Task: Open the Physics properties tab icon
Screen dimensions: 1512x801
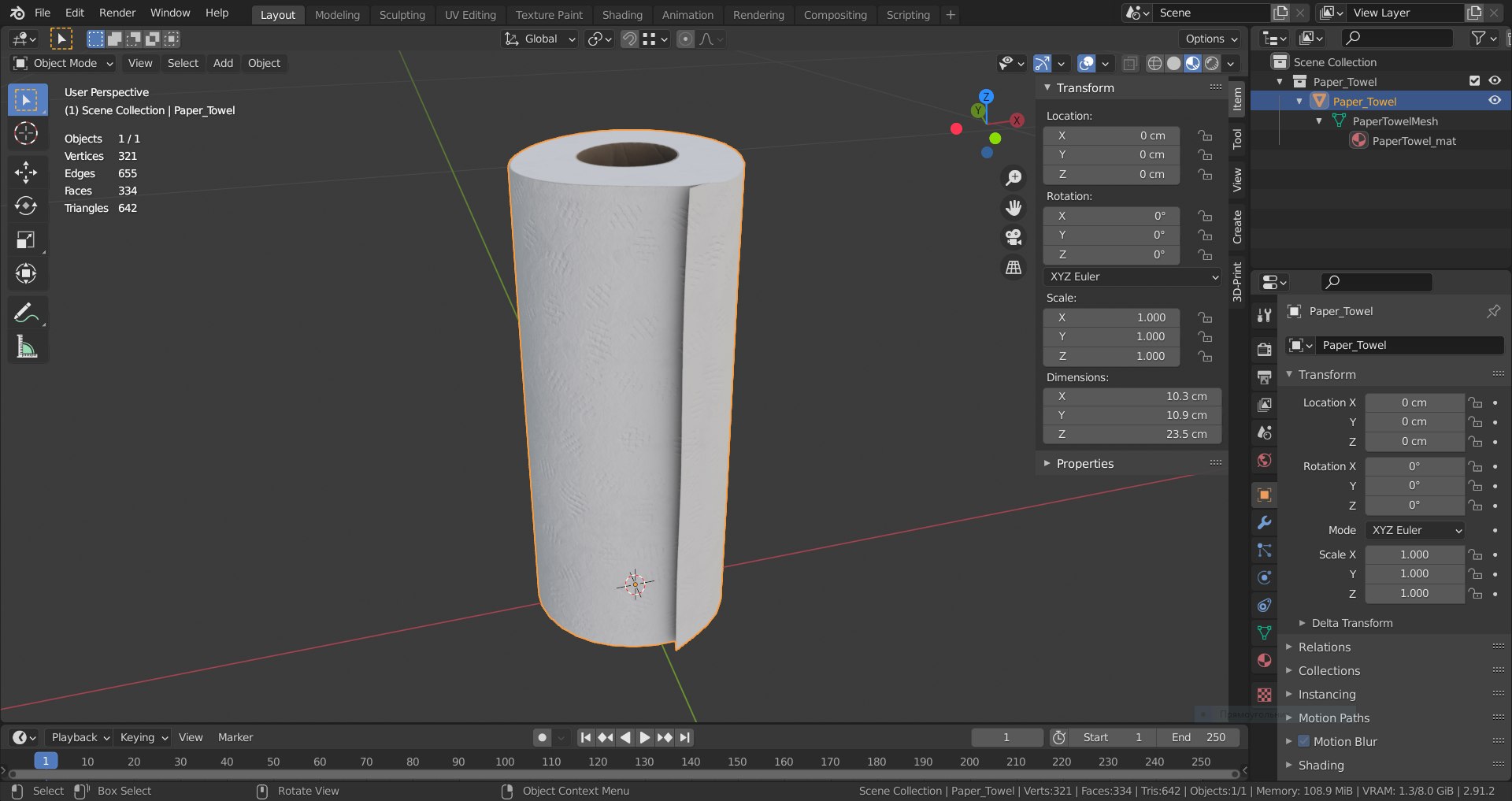Action: (1264, 577)
